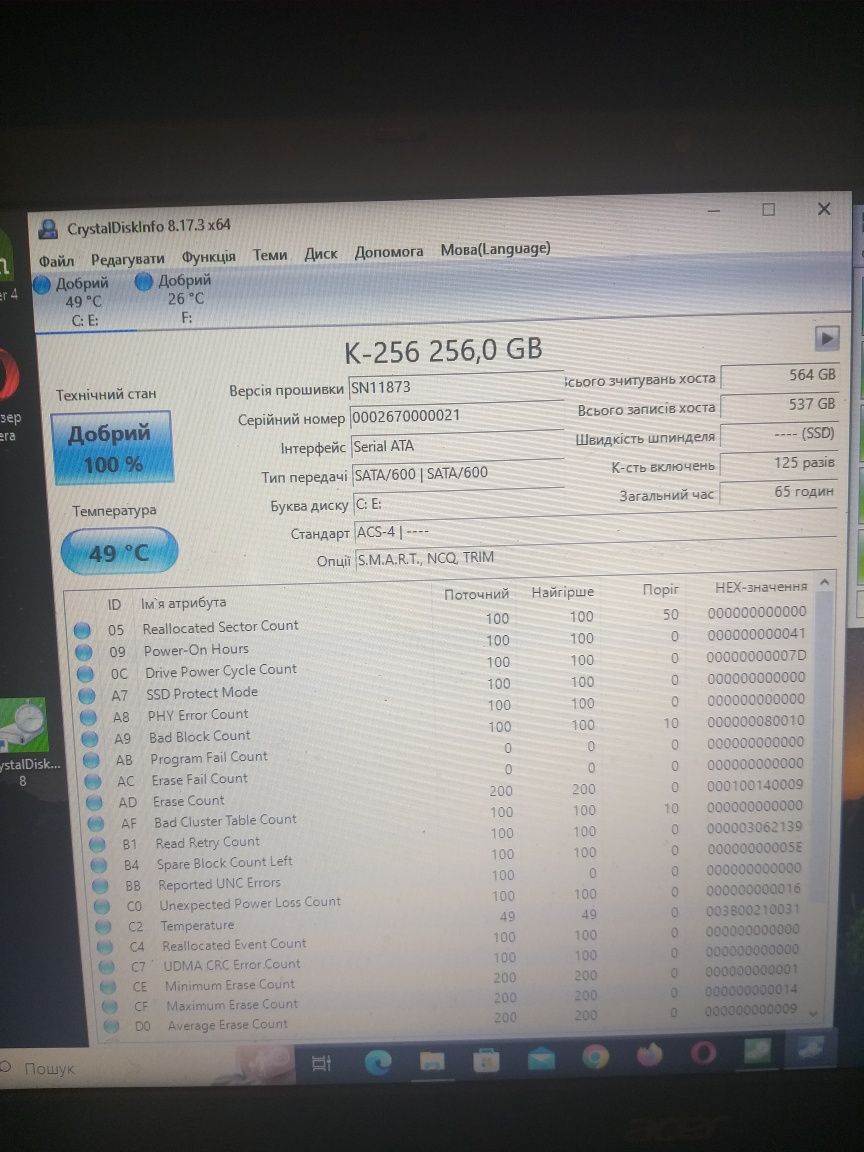The width and height of the screenshot is (864, 1152).
Task: Click status icon for Bad Block Count
Action: pos(89,738)
